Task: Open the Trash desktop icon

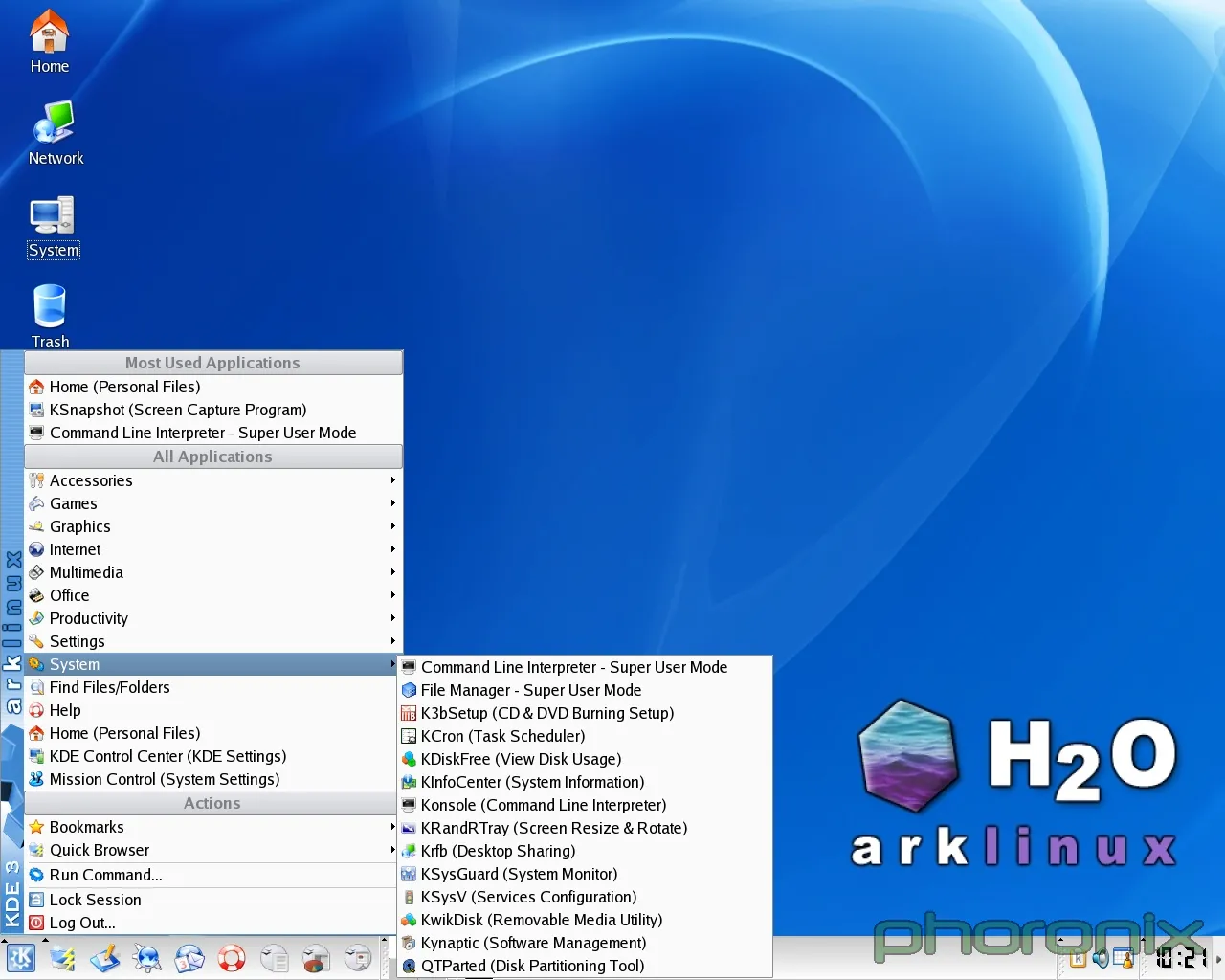Action: point(50,317)
